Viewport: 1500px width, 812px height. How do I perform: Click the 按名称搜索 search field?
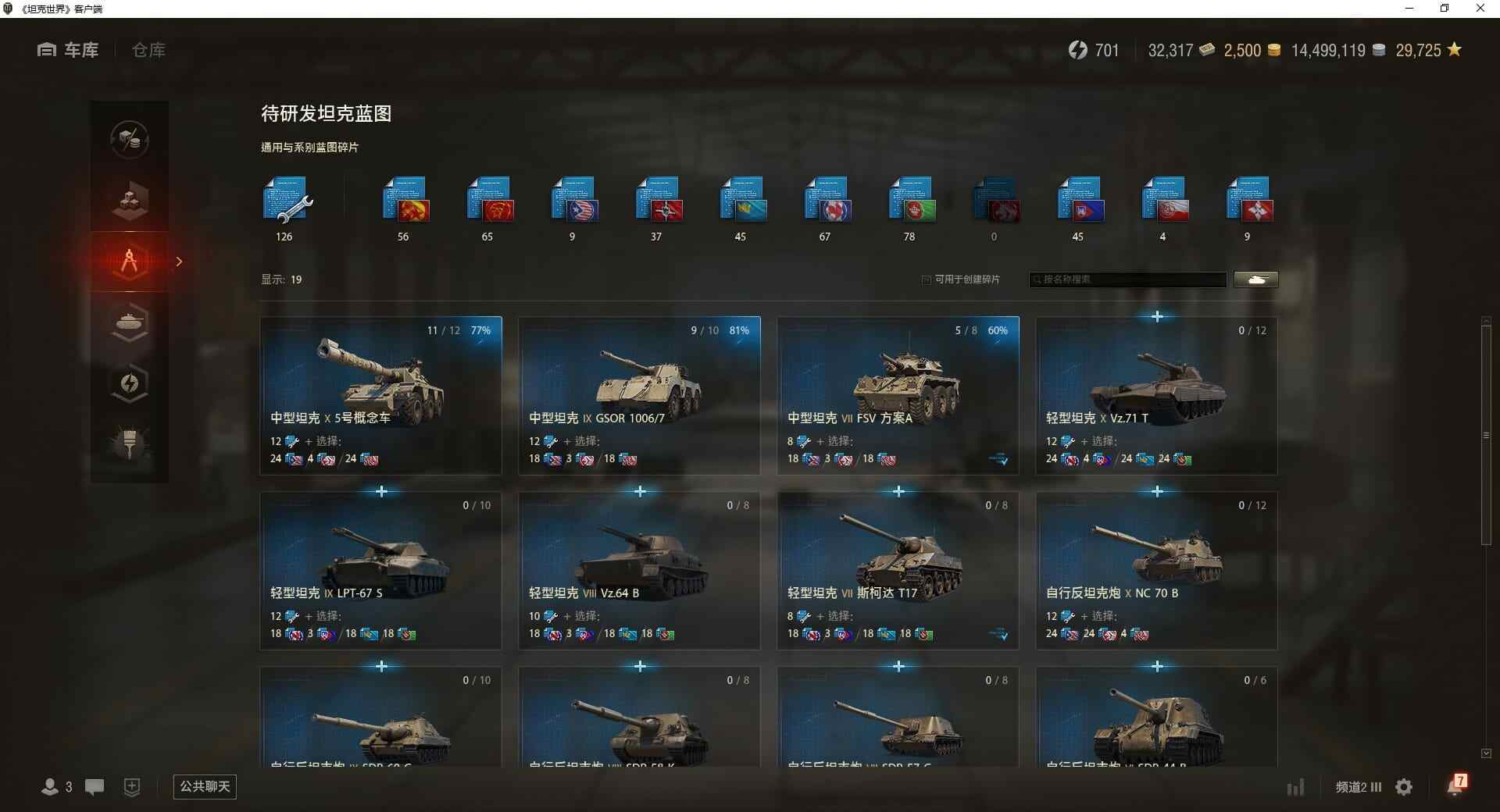point(1128,280)
